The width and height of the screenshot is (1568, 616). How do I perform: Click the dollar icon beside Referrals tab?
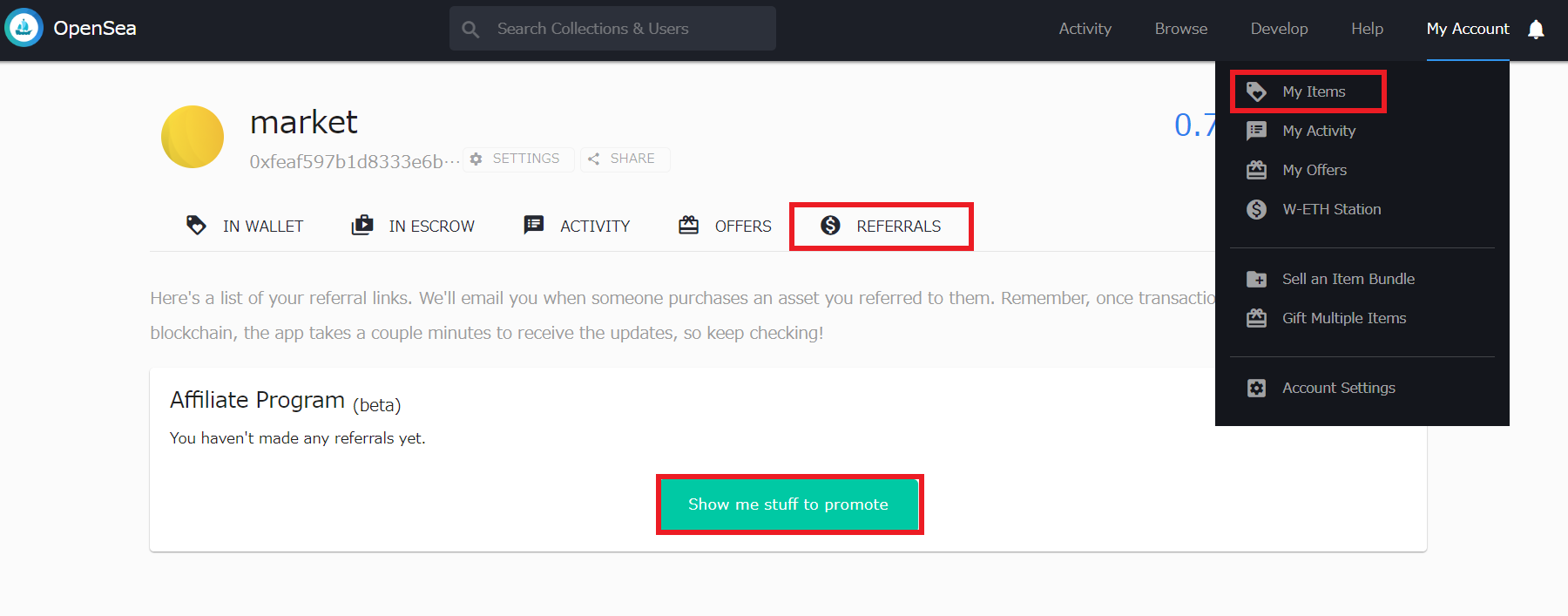(830, 226)
